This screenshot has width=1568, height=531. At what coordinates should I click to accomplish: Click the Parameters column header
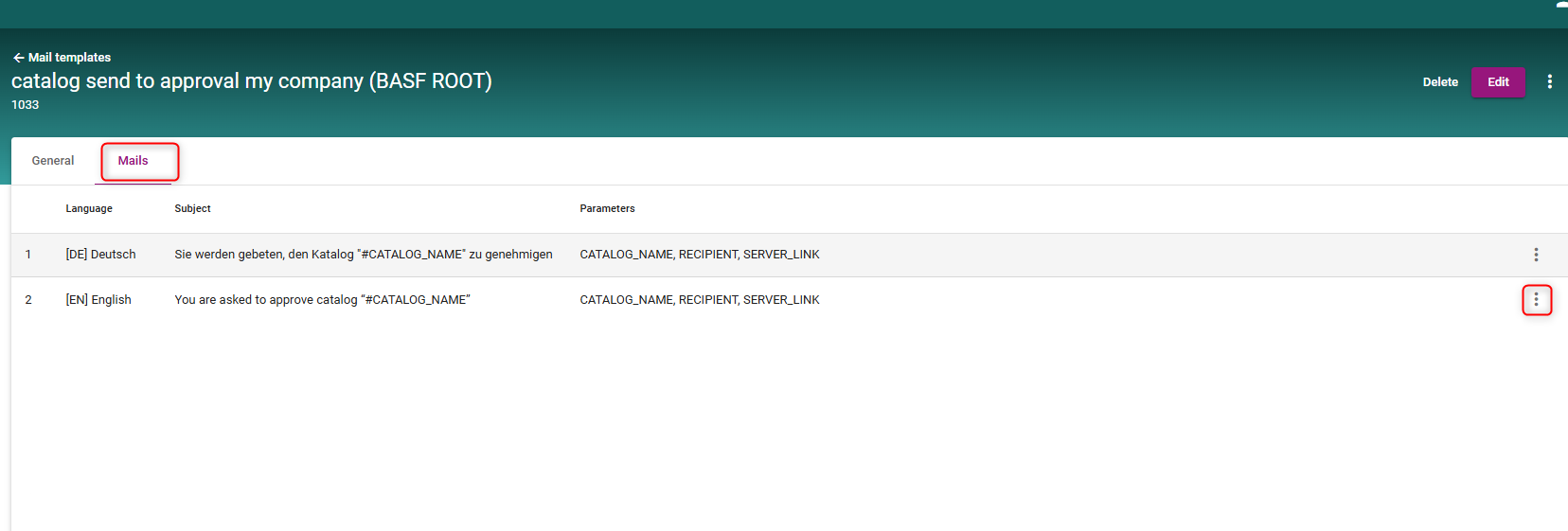point(607,209)
